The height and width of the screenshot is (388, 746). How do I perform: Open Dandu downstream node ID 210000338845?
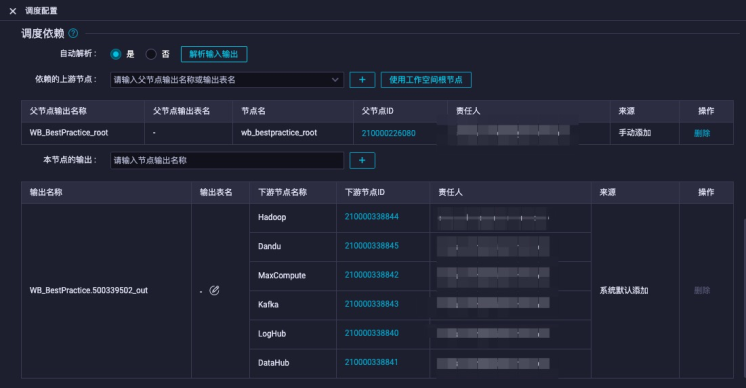pyautogui.click(x=372, y=246)
